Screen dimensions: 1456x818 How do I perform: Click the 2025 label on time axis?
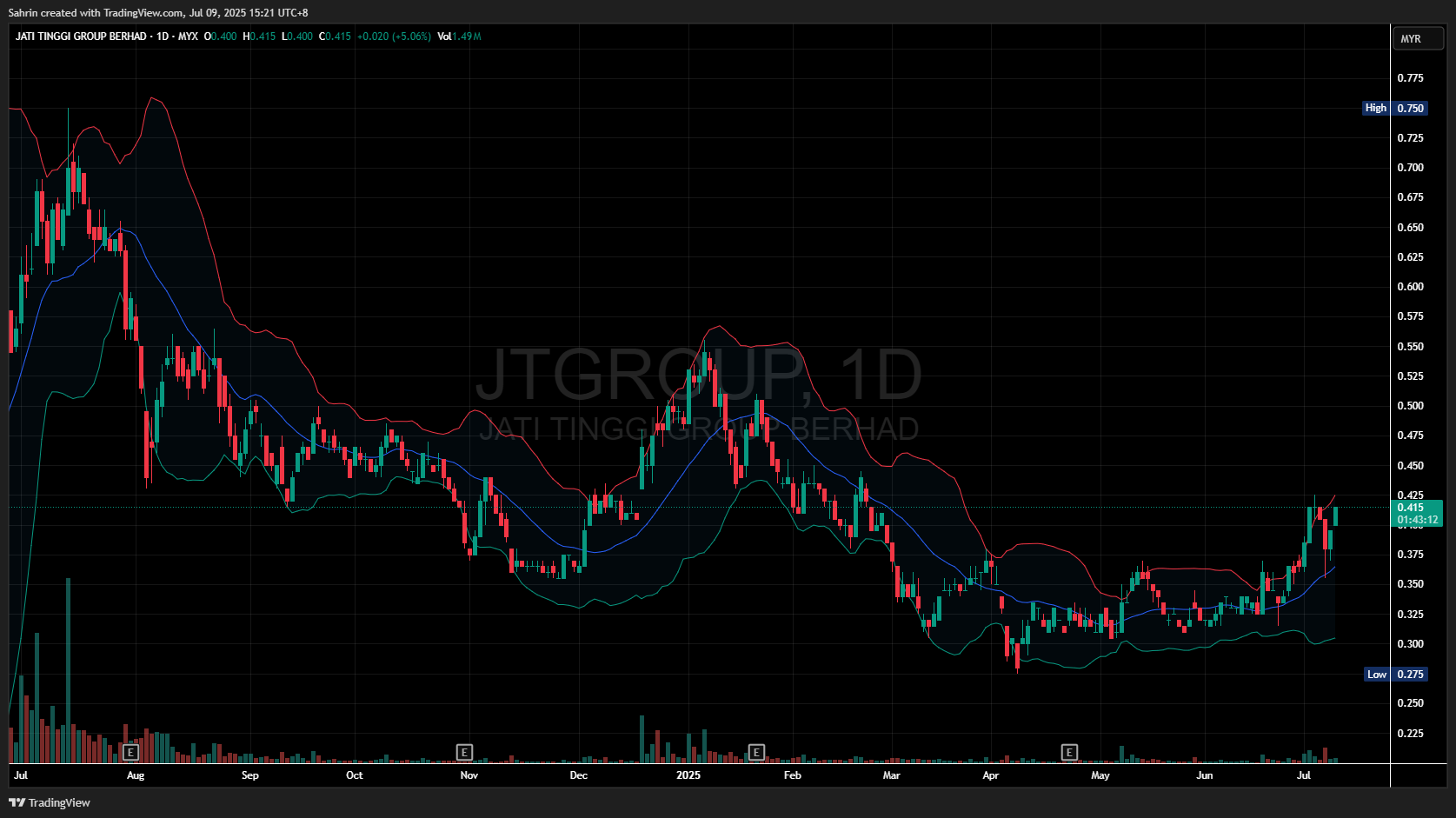[688, 775]
